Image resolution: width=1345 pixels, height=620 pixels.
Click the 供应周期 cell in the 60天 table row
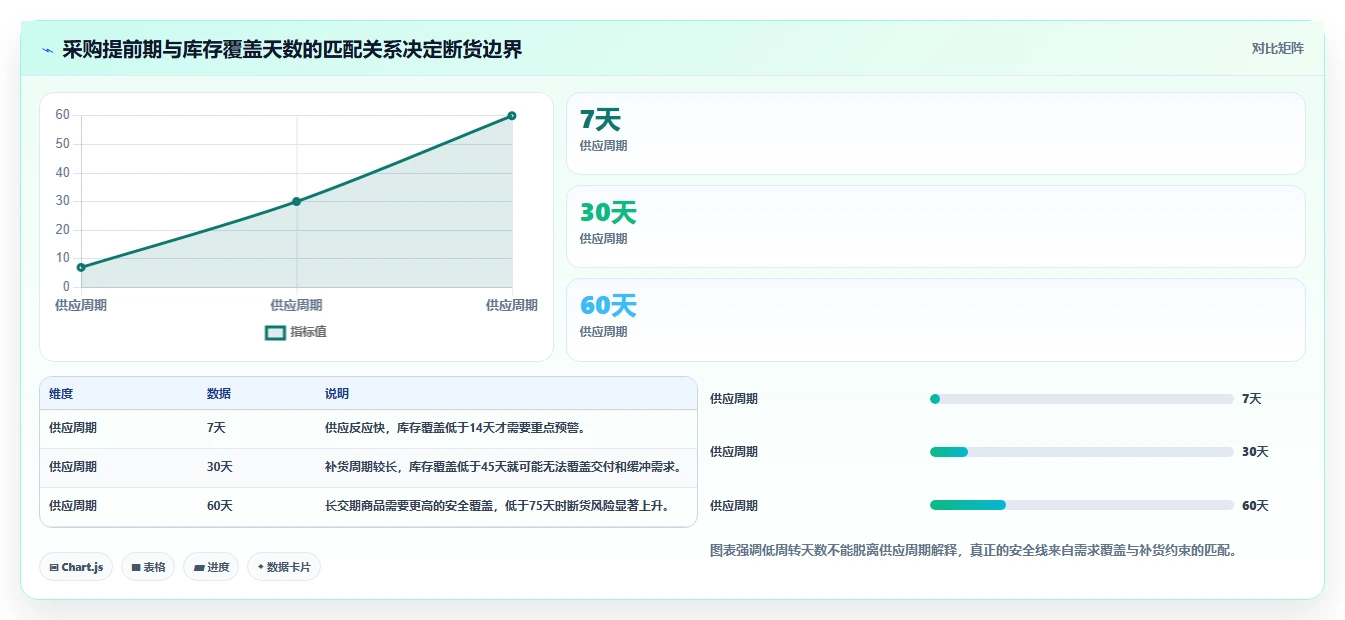[73, 506]
